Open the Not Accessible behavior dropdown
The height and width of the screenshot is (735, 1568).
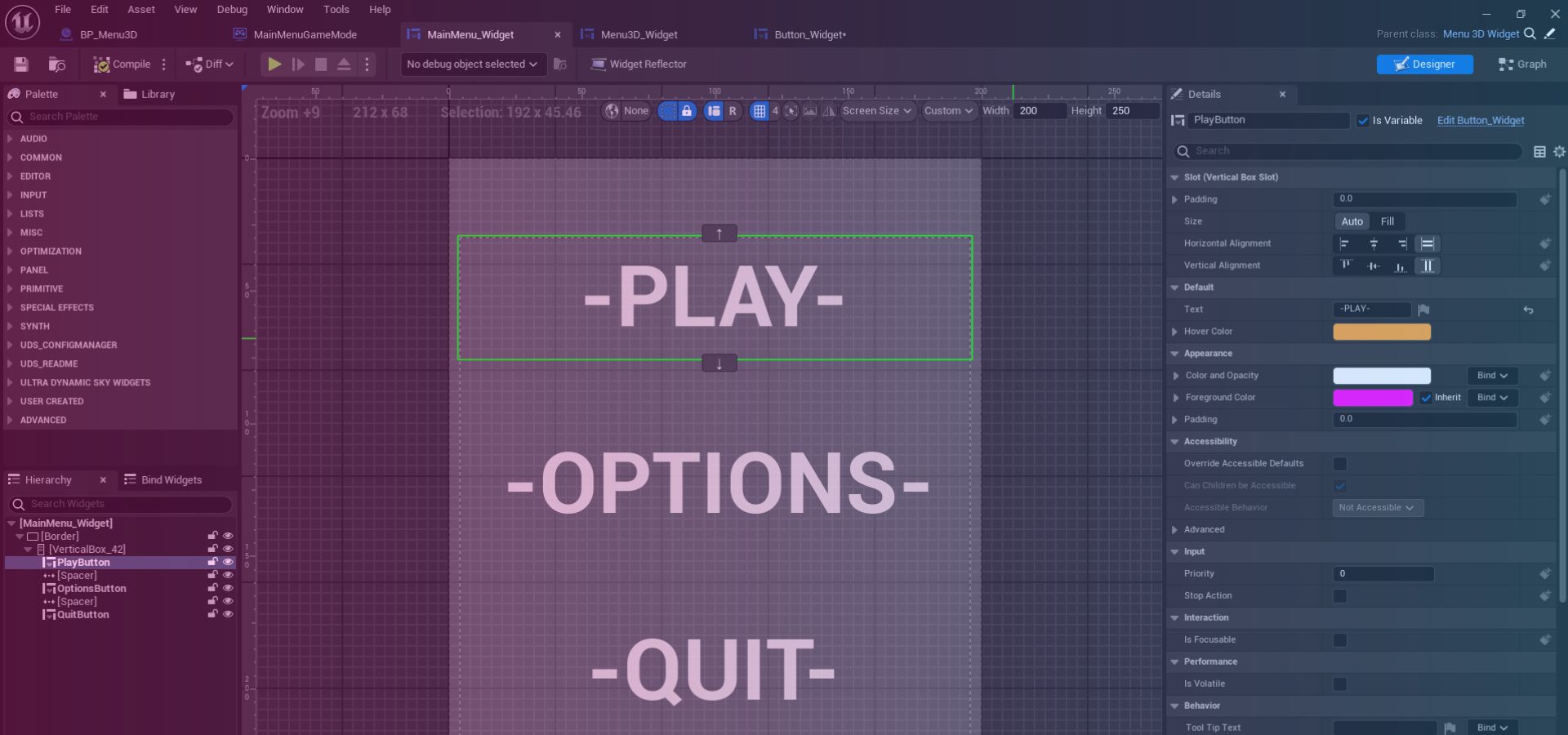click(x=1377, y=508)
